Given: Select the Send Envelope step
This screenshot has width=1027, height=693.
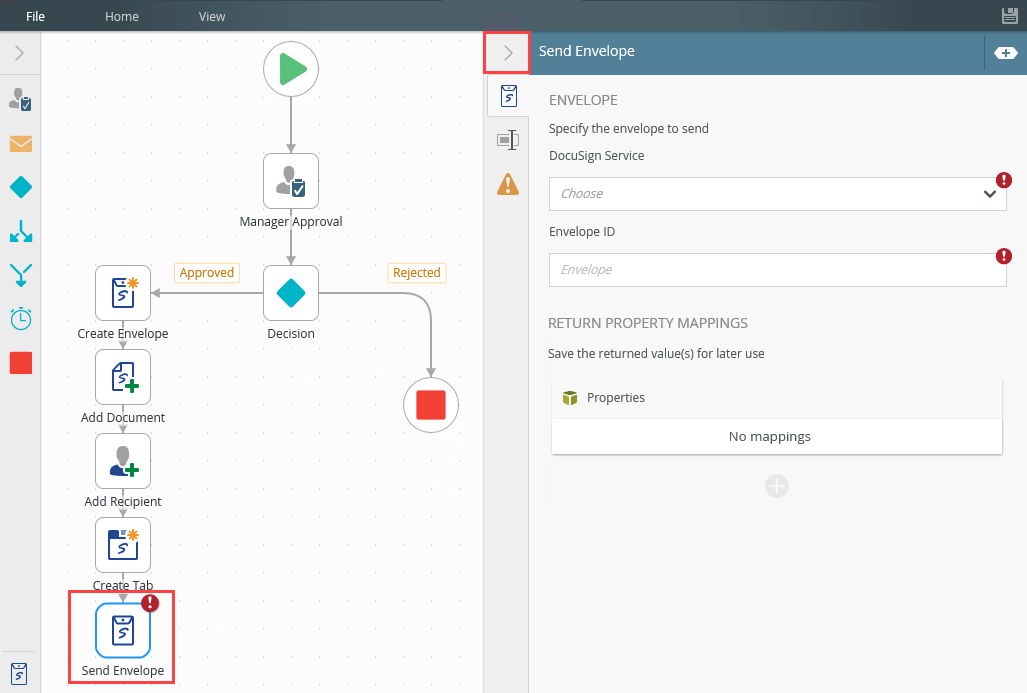Looking at the screenshot, I should point(123,630).
